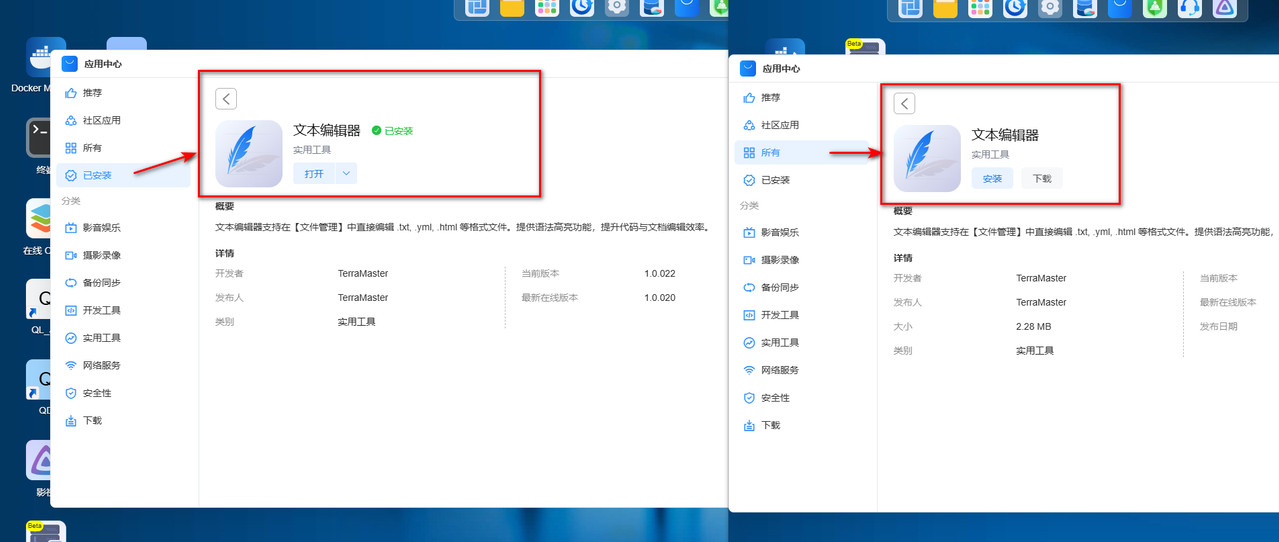
Task: Choose 备份同步 category in left window
Action: click(x=123, y=283)
